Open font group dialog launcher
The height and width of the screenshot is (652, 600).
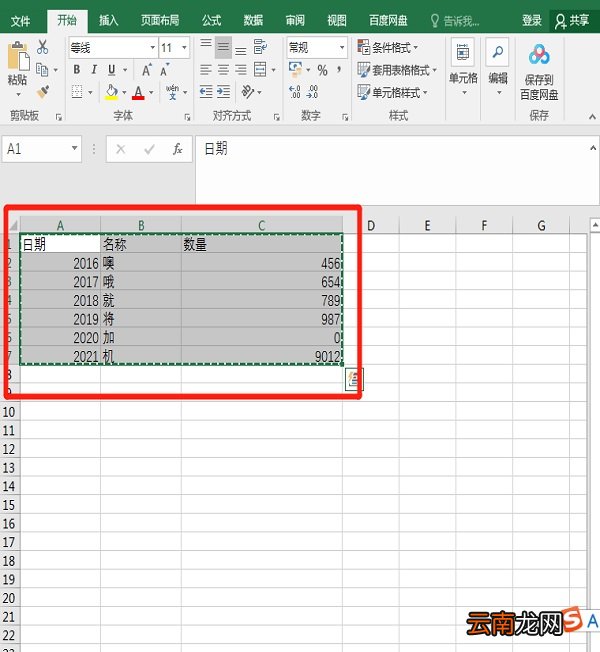(187, 117)
